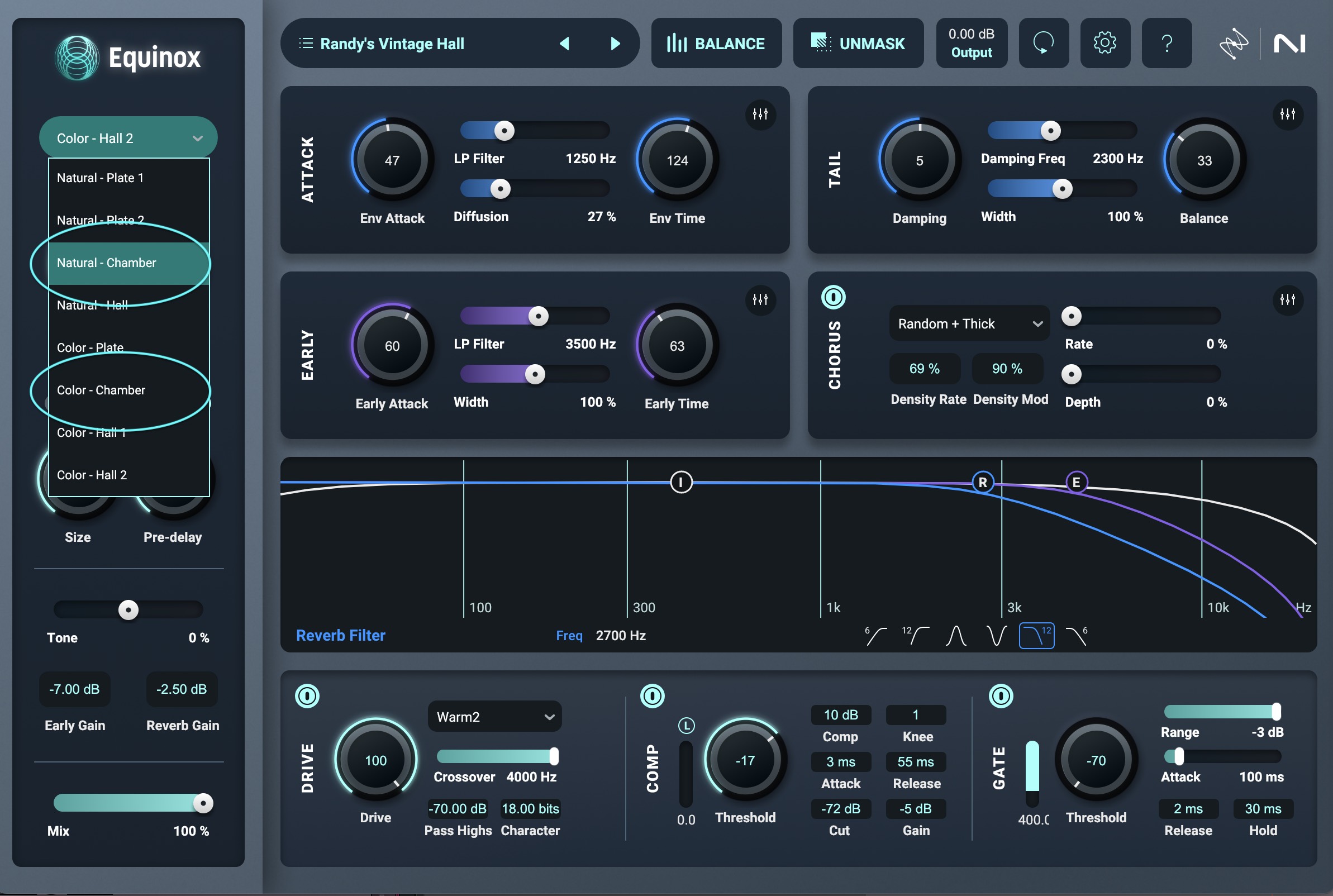Click the Attack Diffusion slider
Image resolution: width=1333 pixels, height=896 pixels.
(x=535, y=189)
